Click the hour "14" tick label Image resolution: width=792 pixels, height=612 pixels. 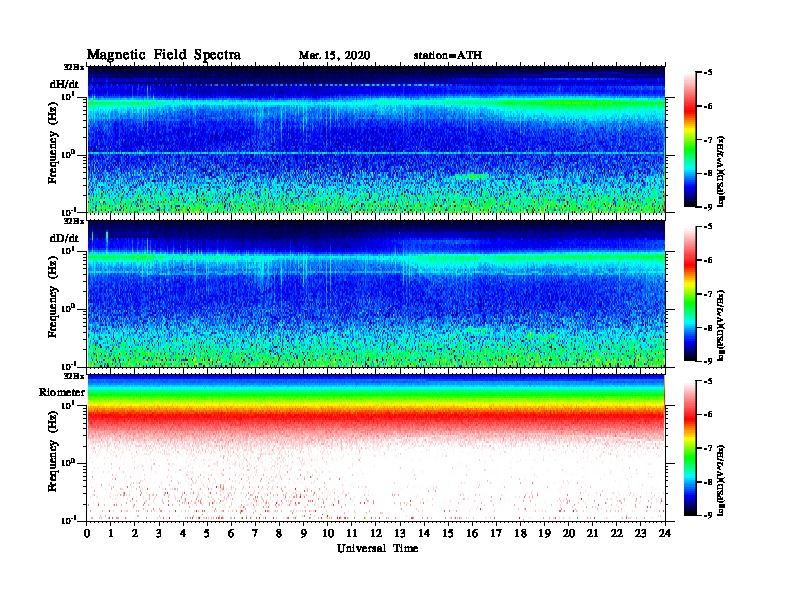click(x=424, y=533)
